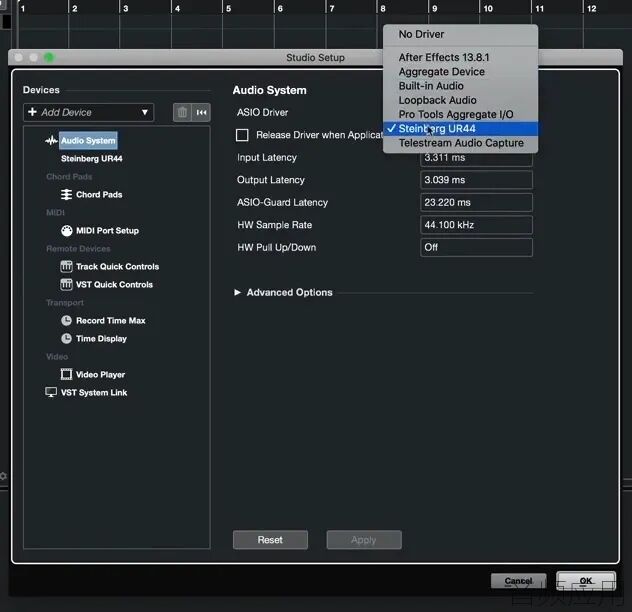This screenshot has width=632, height=612.
Task: Select Video Player item
Action: pos(100,375)
